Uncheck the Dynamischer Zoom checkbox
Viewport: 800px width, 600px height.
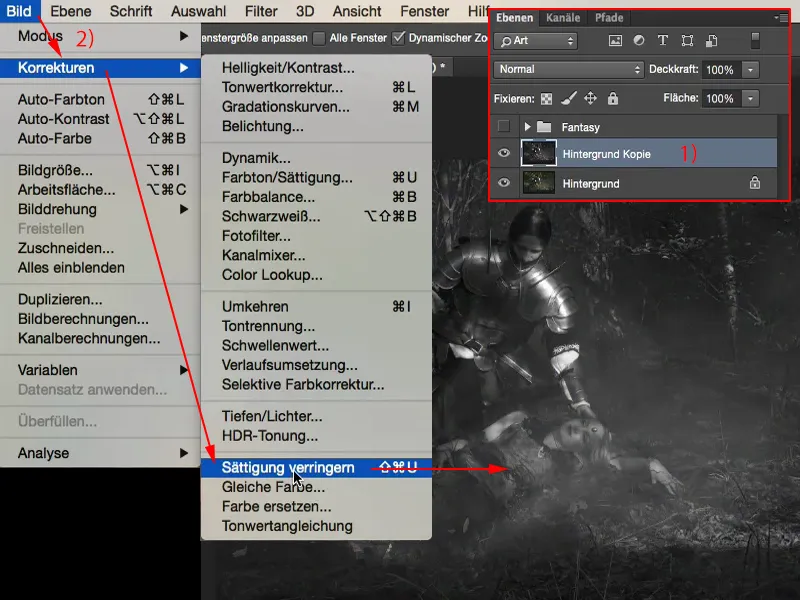tap(399, 38)
